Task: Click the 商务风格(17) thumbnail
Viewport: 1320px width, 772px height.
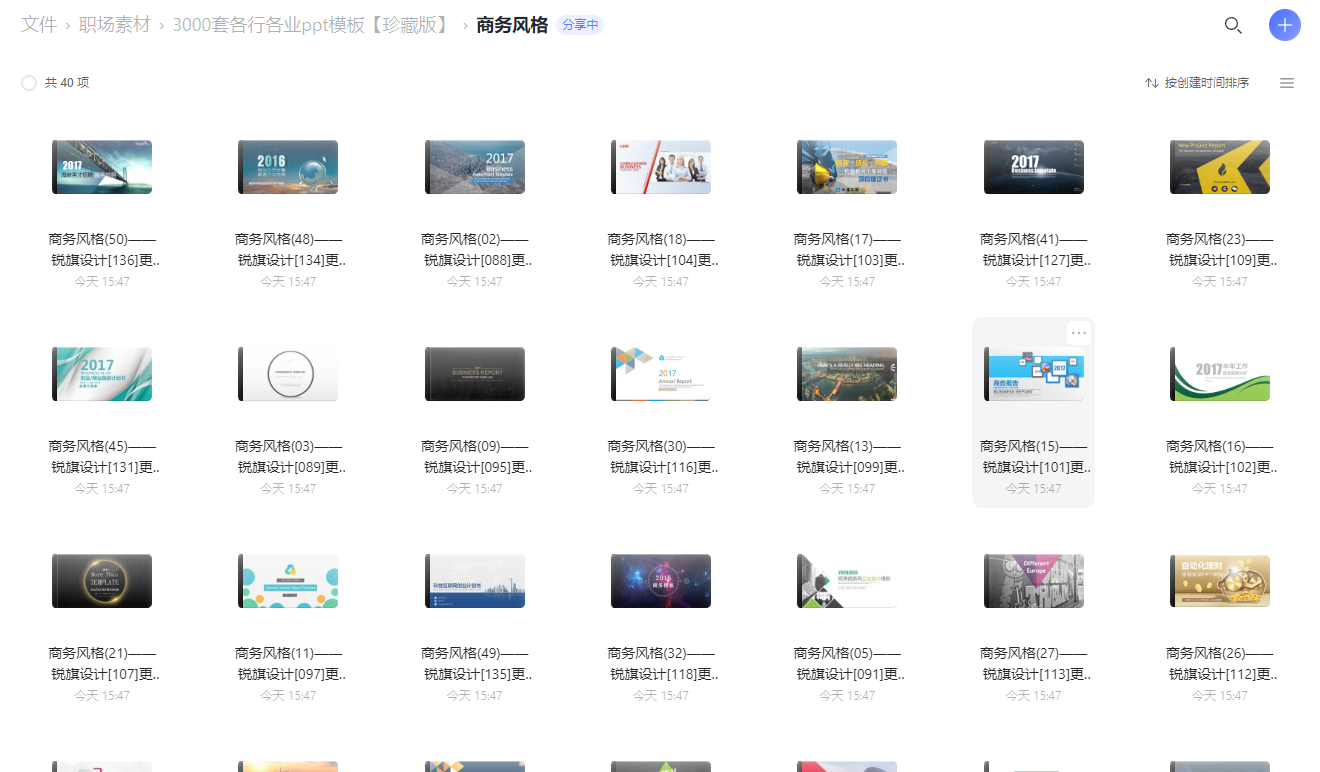Action: pos(847,167)
